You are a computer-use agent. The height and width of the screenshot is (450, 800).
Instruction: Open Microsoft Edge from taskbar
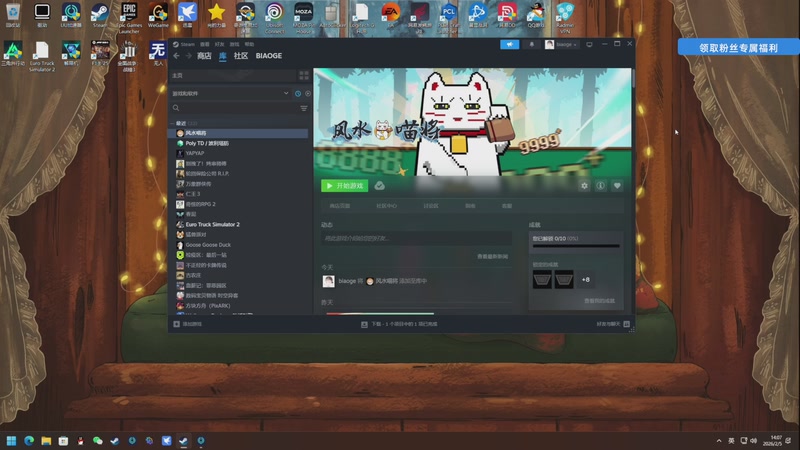[29, 441]
